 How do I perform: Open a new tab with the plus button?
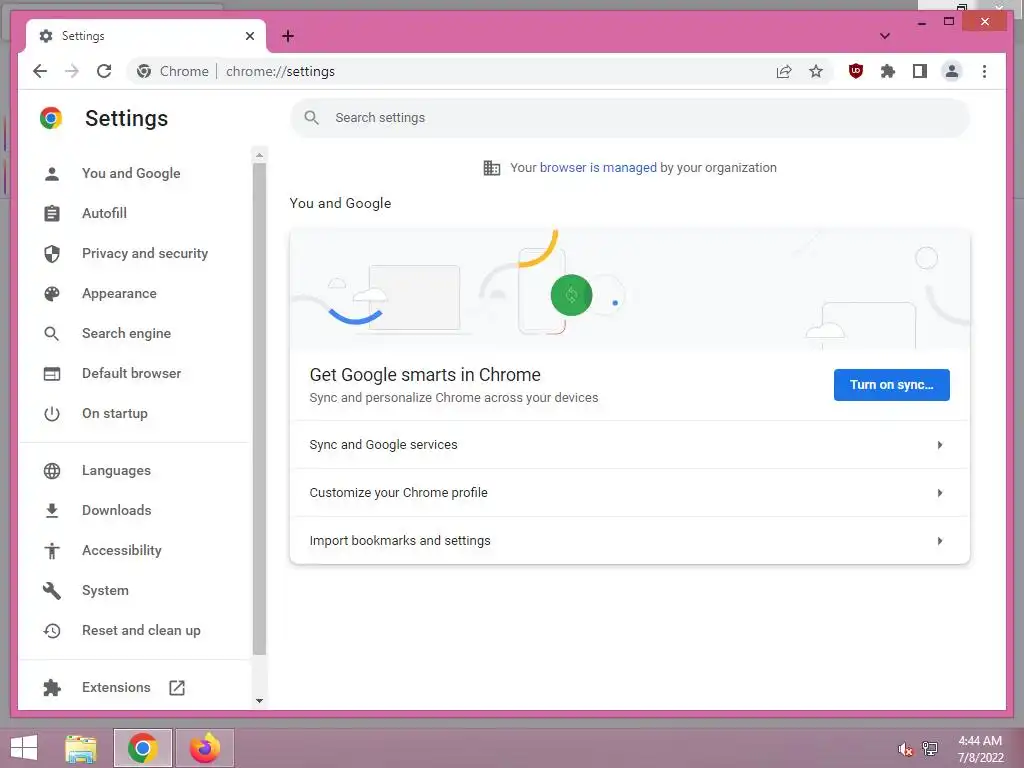pos(288,36)
